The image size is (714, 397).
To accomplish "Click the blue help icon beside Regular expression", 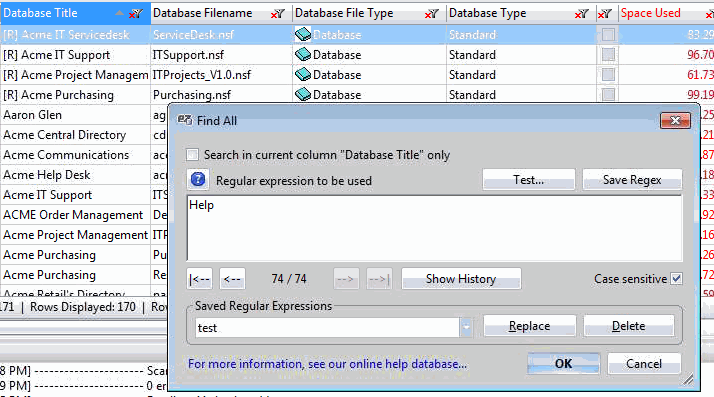I will tap(198, 180).
